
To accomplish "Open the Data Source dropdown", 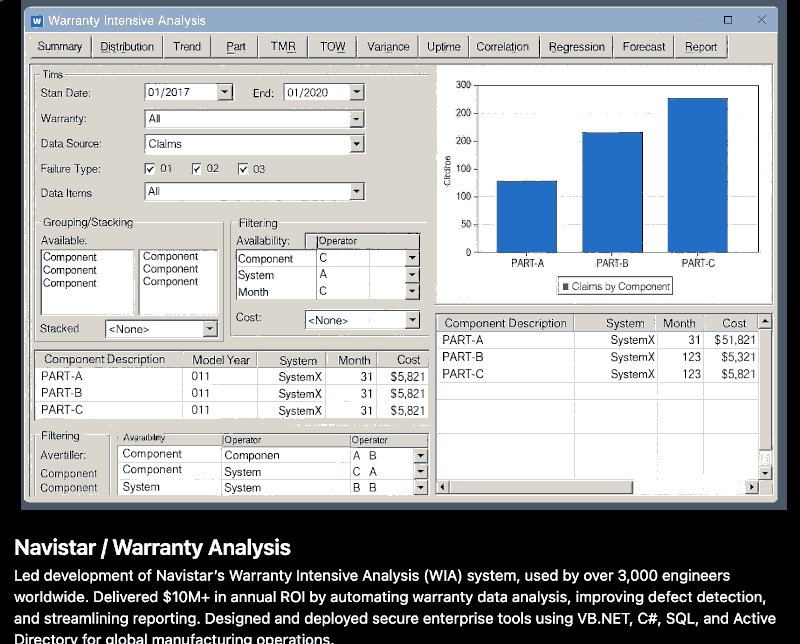I will tap(357, 143).
